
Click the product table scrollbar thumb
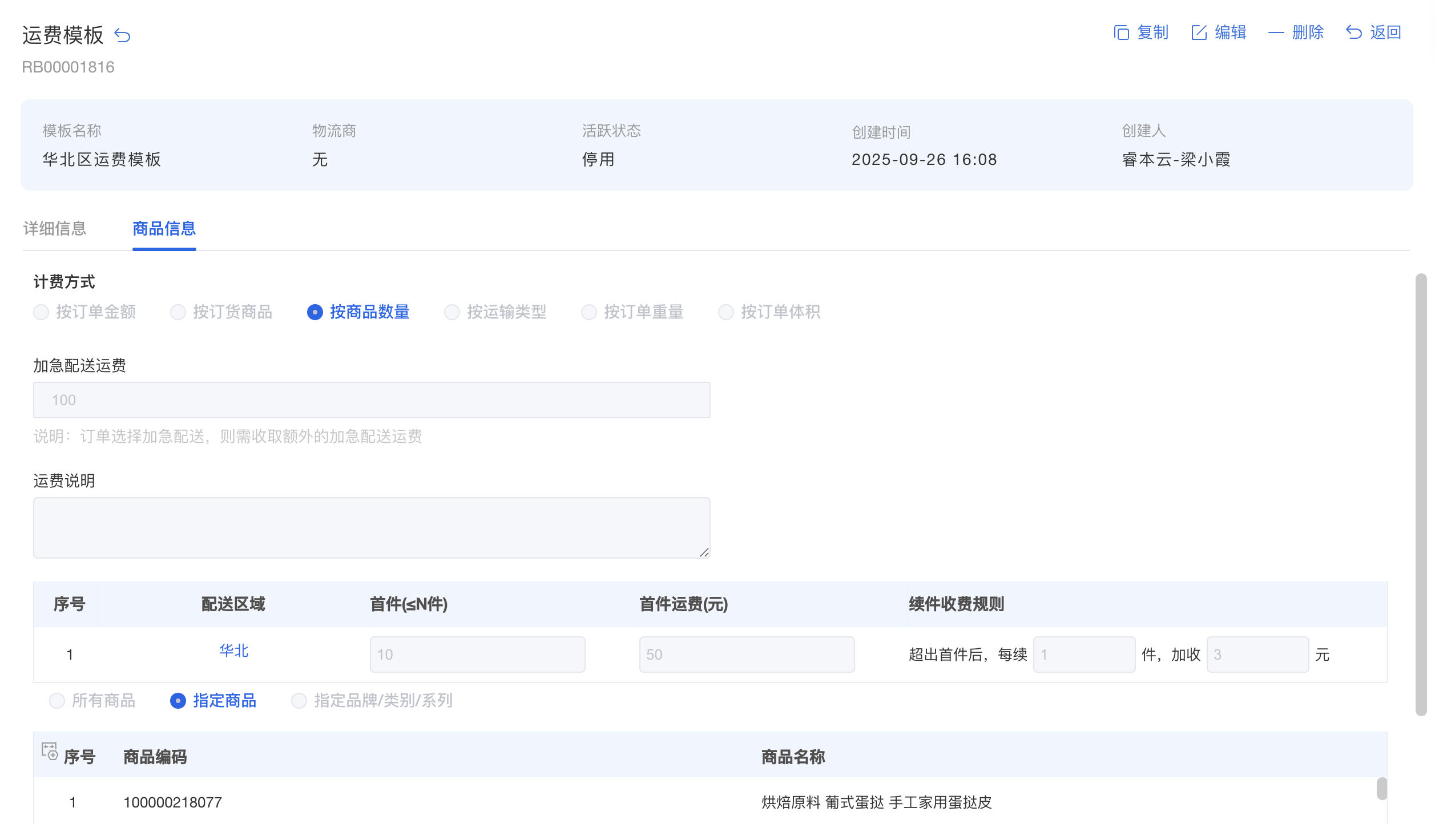1382,789
